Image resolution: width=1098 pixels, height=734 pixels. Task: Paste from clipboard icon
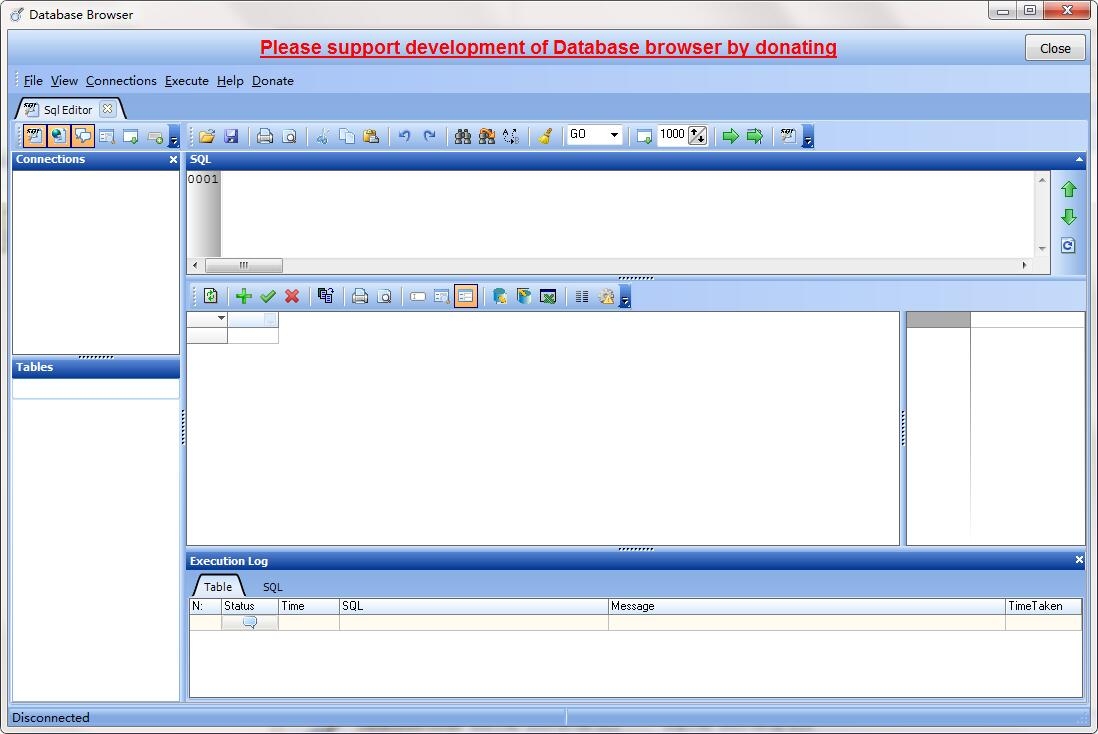371,136
